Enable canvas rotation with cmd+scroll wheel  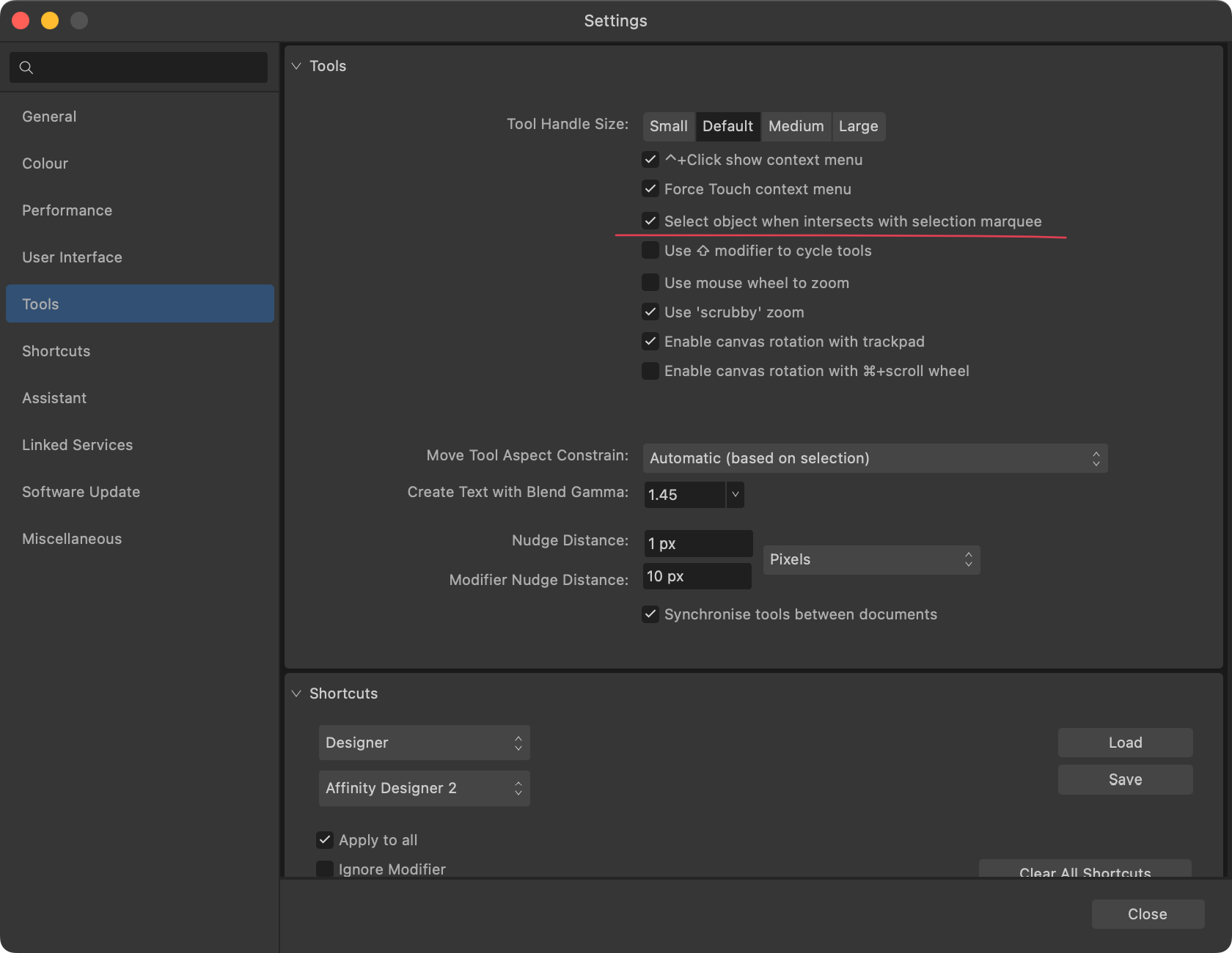pyautogui.click(x=650, y=370)
